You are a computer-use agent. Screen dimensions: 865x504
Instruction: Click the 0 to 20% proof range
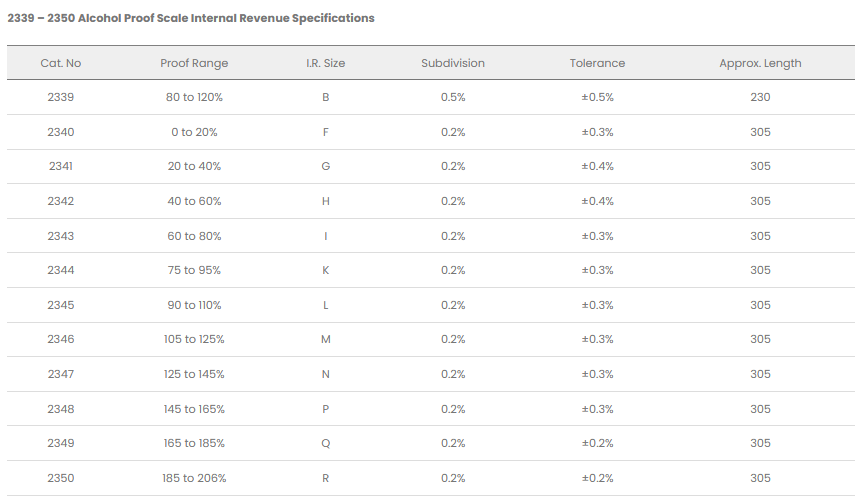pos(194,132)
